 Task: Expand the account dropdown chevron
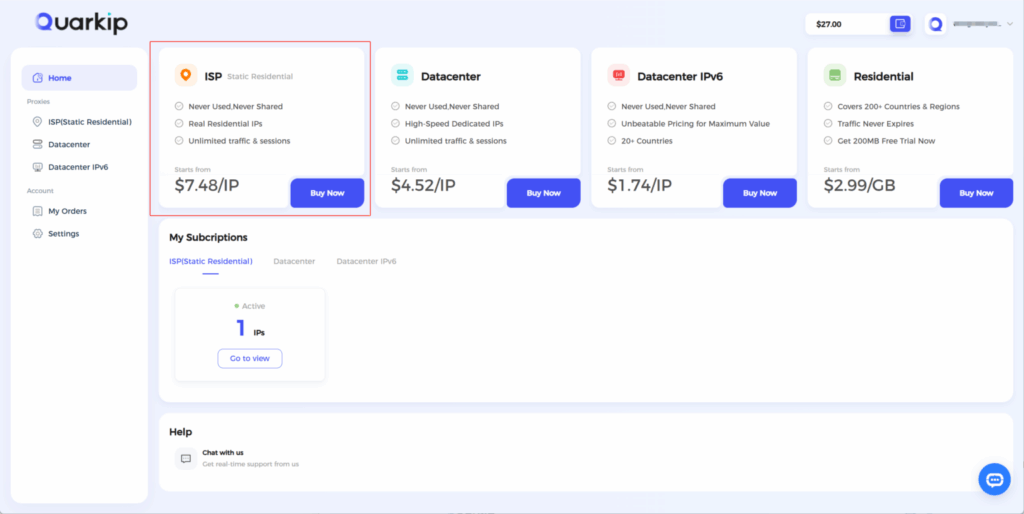[1010, 24]
